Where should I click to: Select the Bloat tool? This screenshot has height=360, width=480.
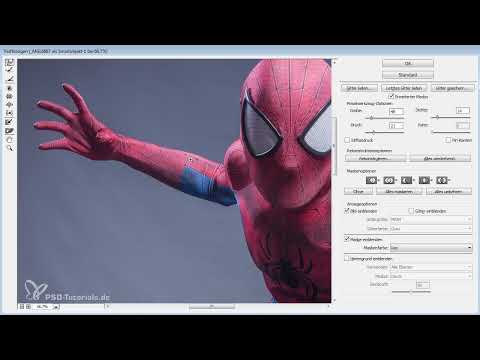tap(9, 105)
